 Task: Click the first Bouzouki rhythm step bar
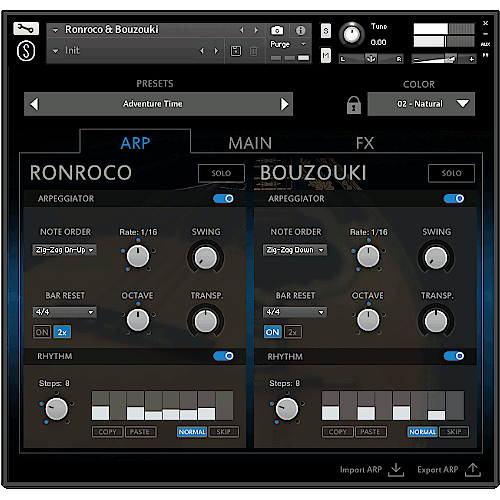[x=330, y=406]
